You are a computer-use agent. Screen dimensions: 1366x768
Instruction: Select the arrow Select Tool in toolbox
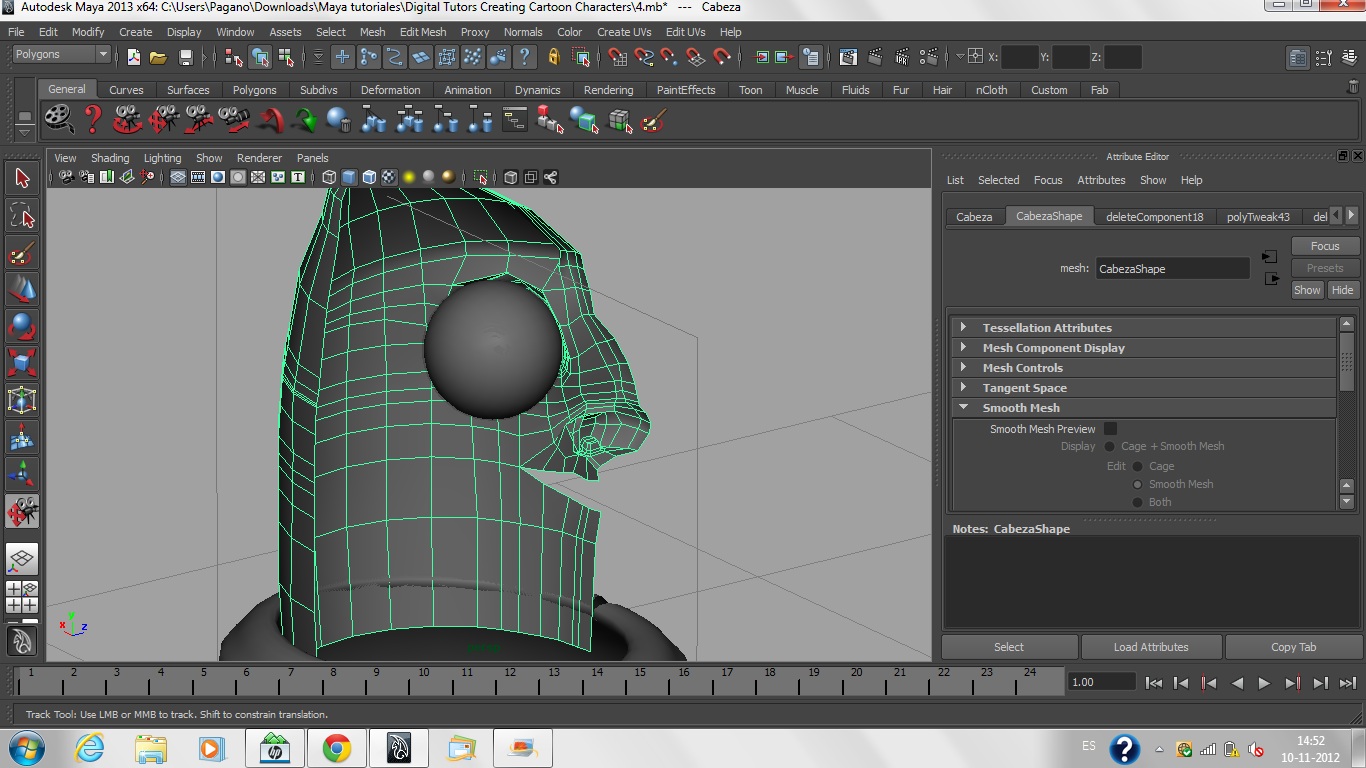22,179
